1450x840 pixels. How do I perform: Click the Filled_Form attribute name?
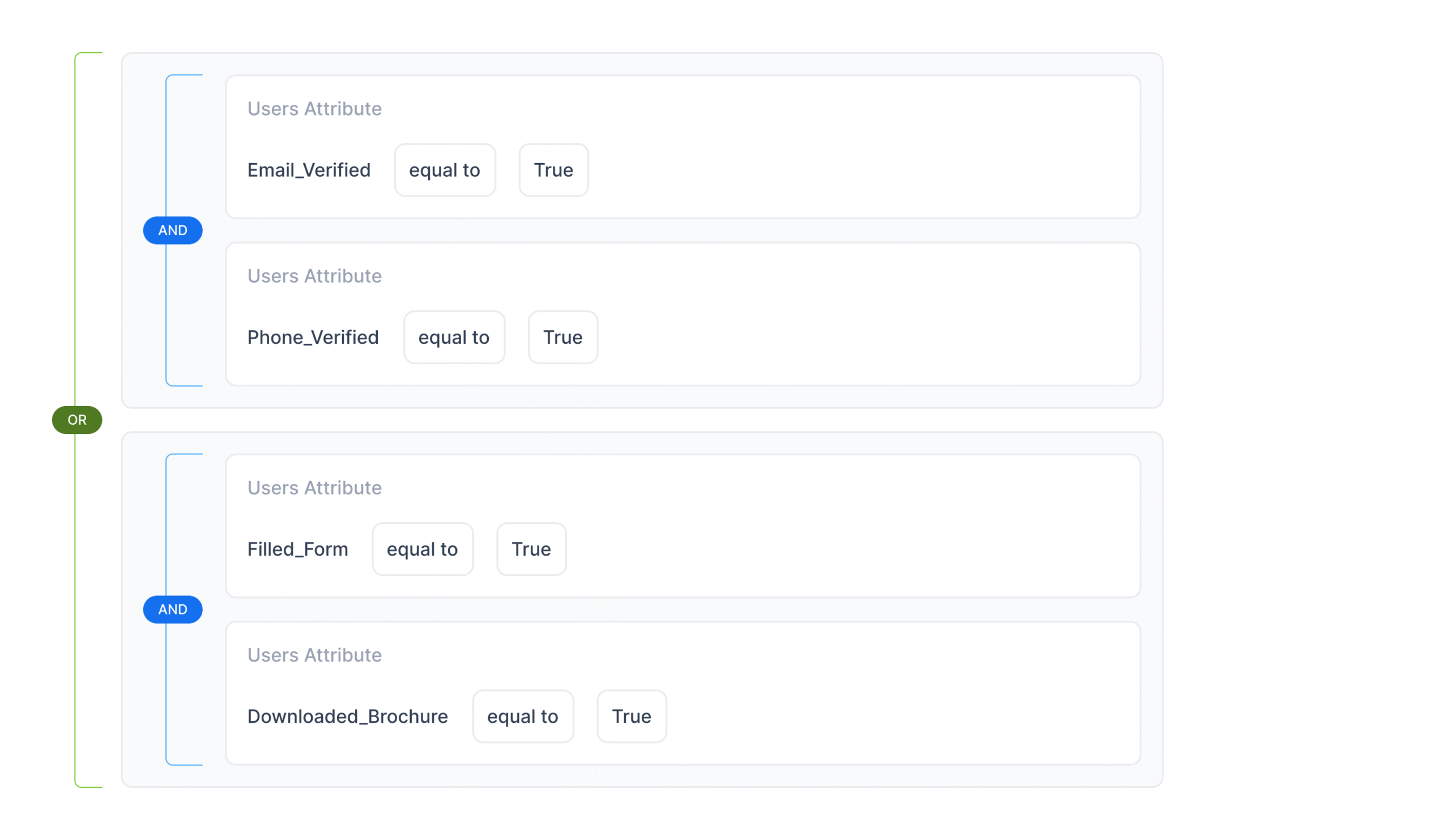coord(297,549)
